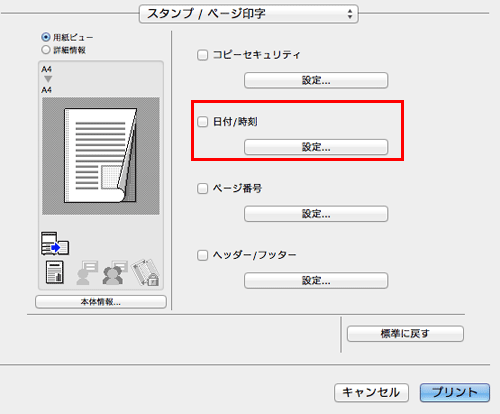500x414 pixels.
Task: Open 設定 for コピーセキュリティ
Action: pos(316,80)
